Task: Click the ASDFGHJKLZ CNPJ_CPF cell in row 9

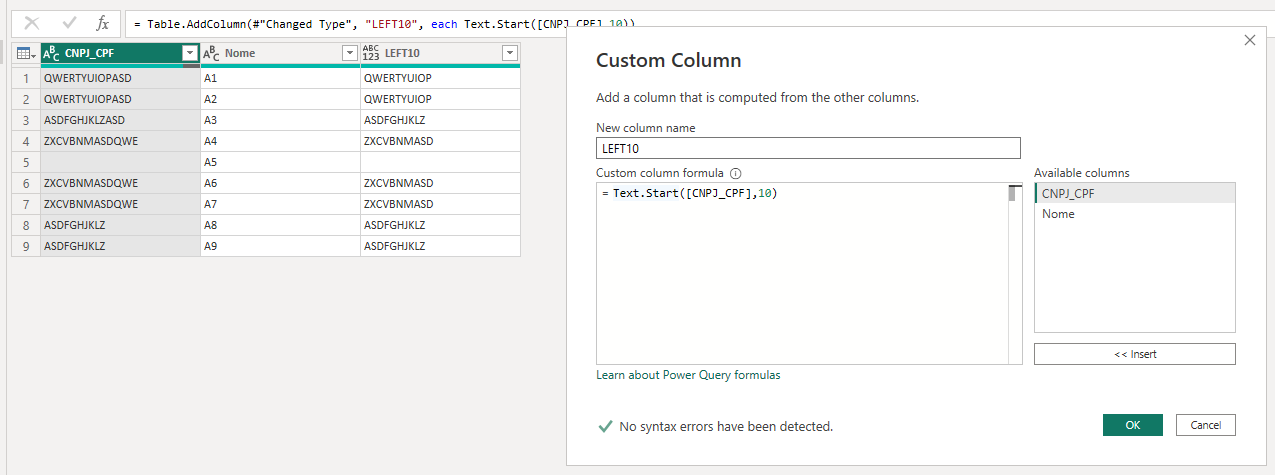Action: pyautogui.click(x=120, y=246)
